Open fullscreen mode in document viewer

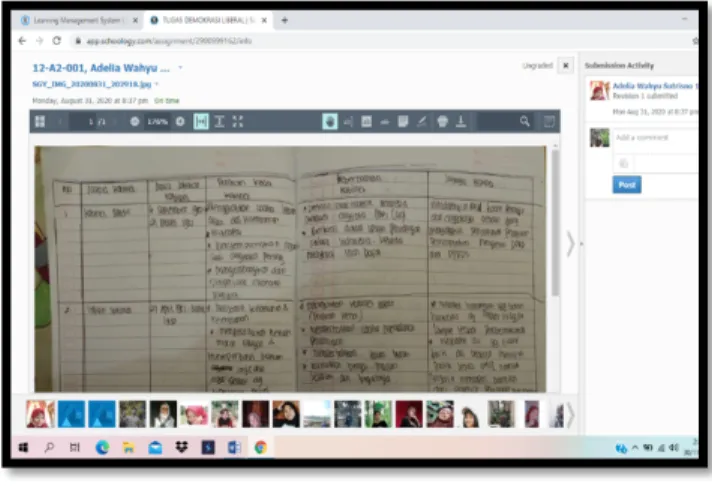pyautogui.click(x=237, y=121)
